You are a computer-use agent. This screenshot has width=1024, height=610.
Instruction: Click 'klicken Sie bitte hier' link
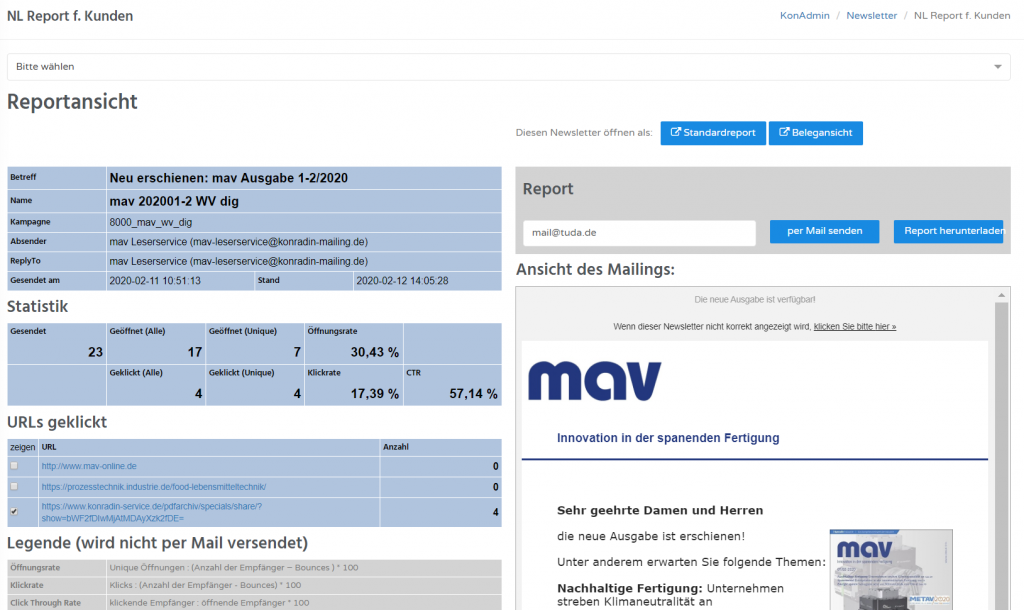click(854, 327)
